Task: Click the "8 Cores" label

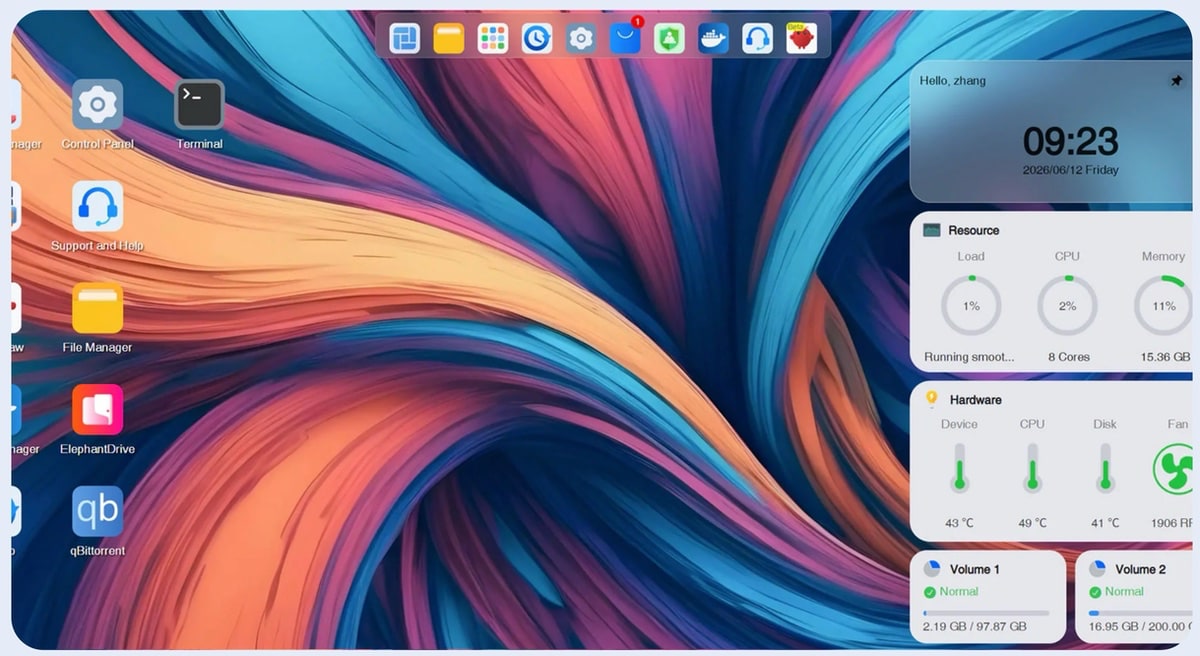Action: click(1068, 357)
